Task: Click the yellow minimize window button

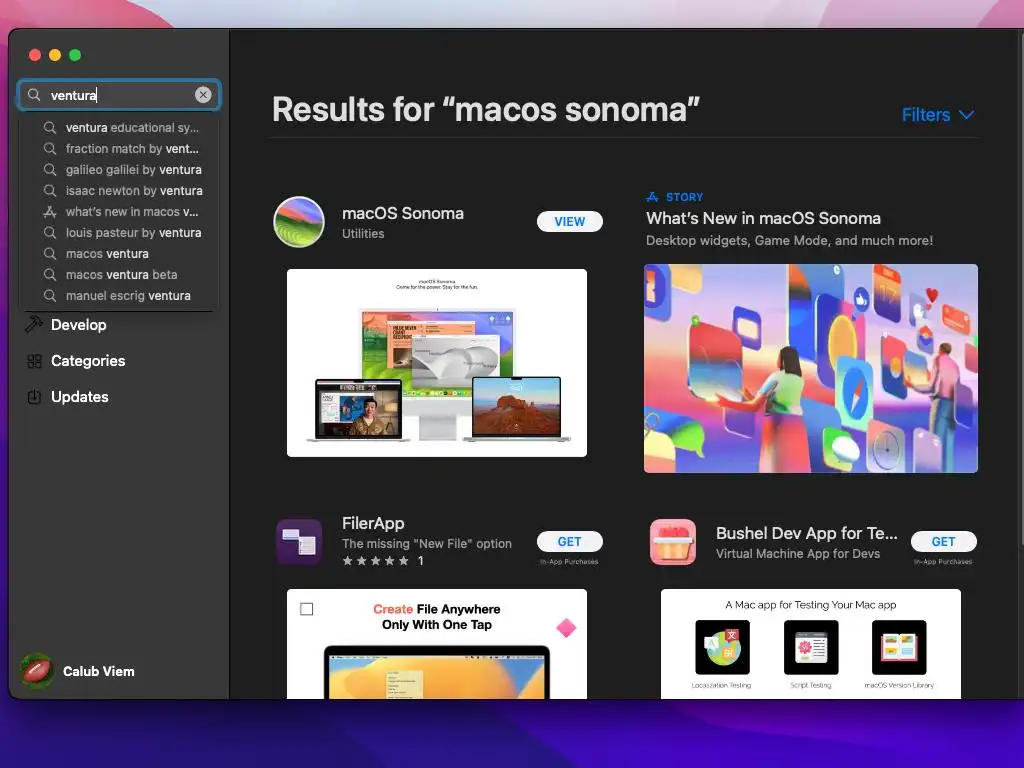Action: [x=55, y=55]
